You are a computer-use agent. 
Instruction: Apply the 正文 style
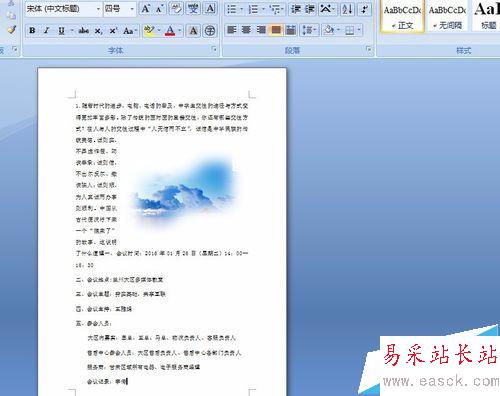[402, 17]
